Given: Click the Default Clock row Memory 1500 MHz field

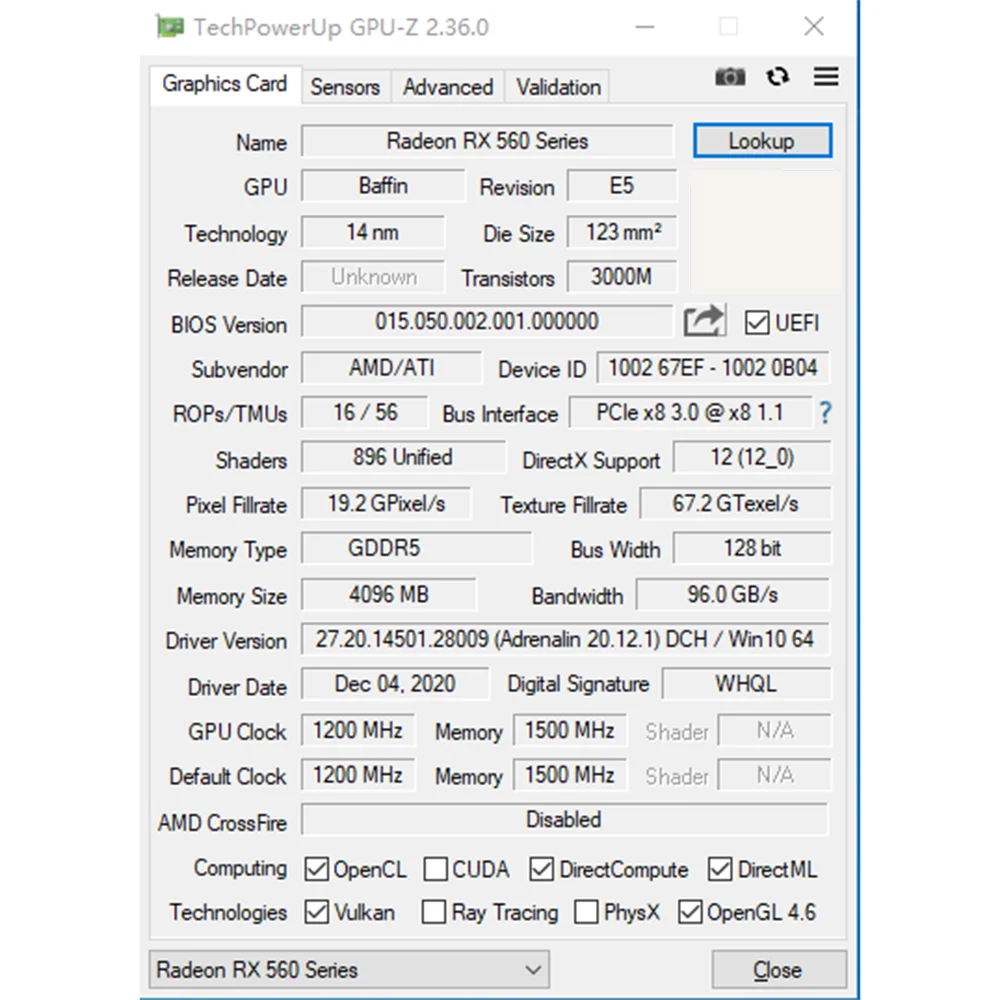Looking at the screenshot, I should click(570, 775).
